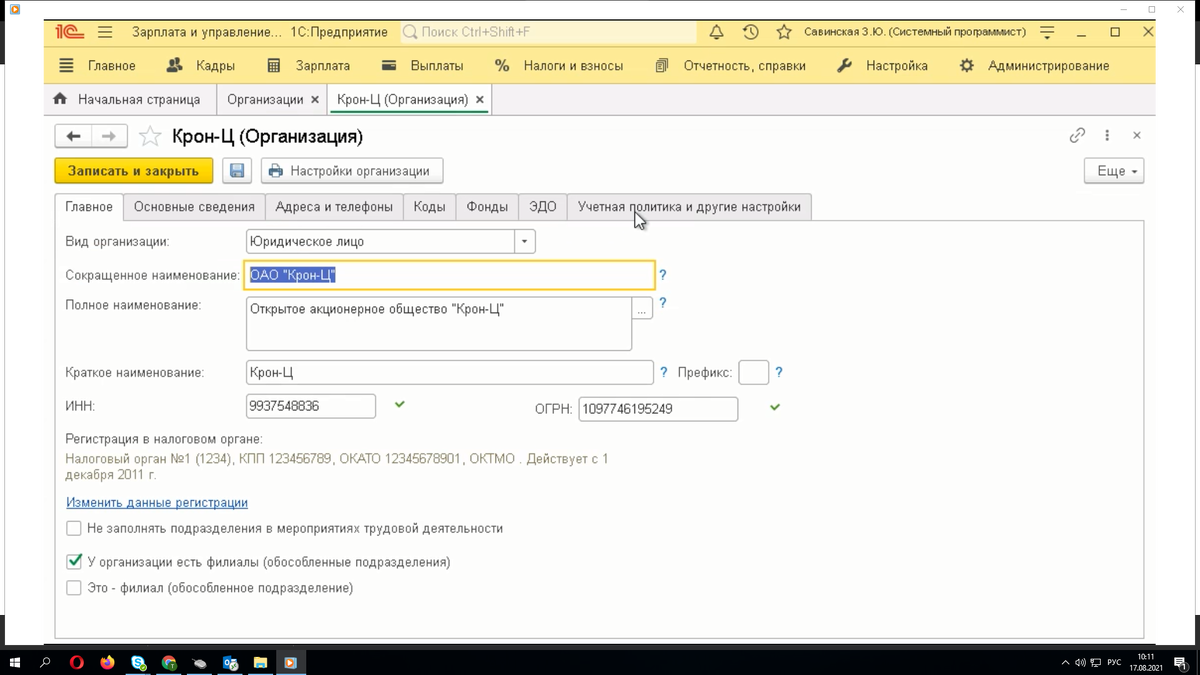Uncheck У организации есть филиалы

coord(74,562)
